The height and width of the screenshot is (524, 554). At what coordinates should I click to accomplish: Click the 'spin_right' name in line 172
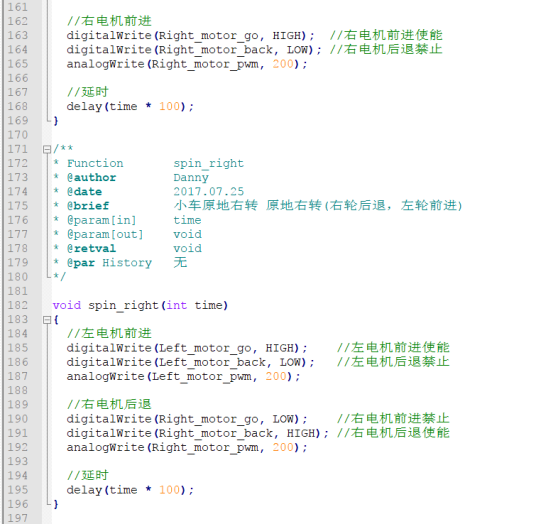208,164
